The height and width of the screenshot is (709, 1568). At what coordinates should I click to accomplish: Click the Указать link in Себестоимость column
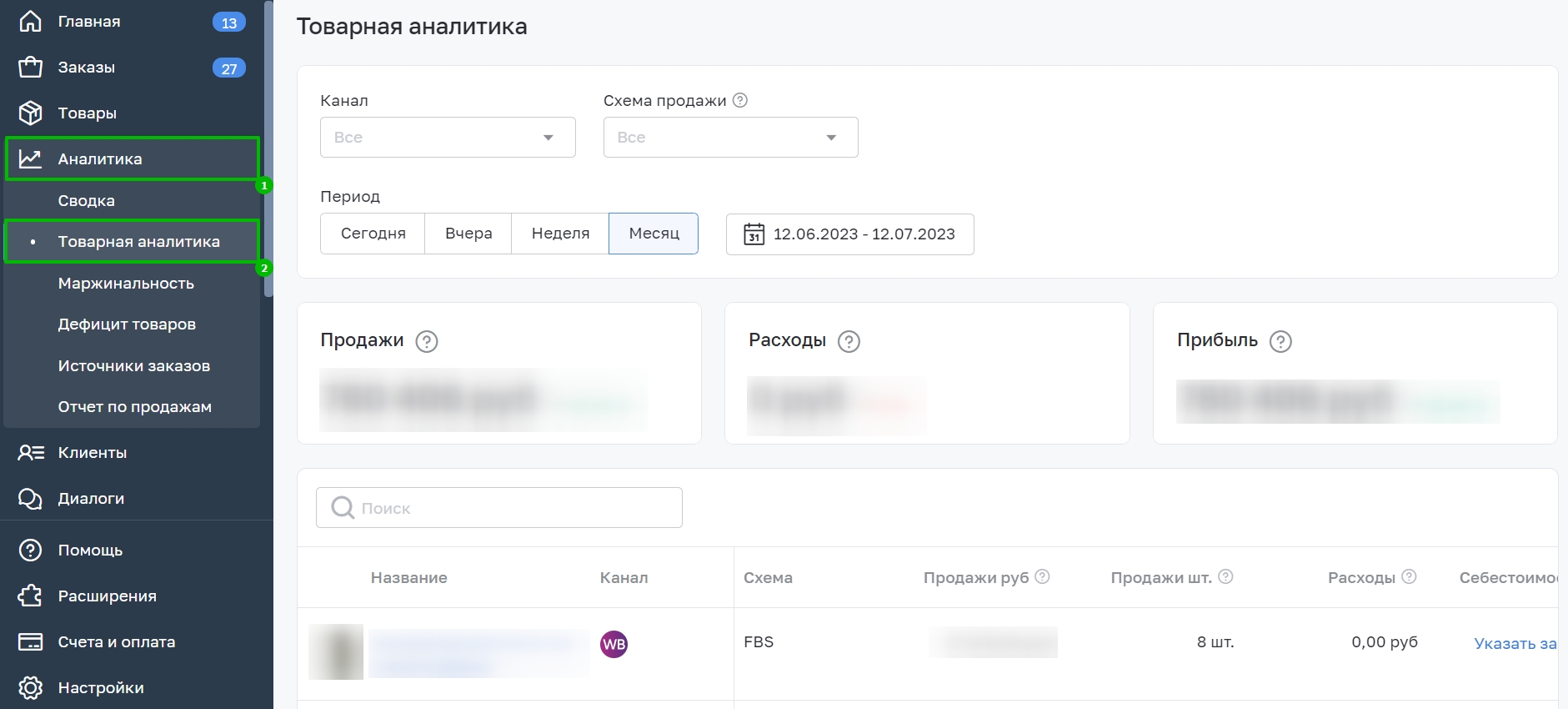point(1514,643)
